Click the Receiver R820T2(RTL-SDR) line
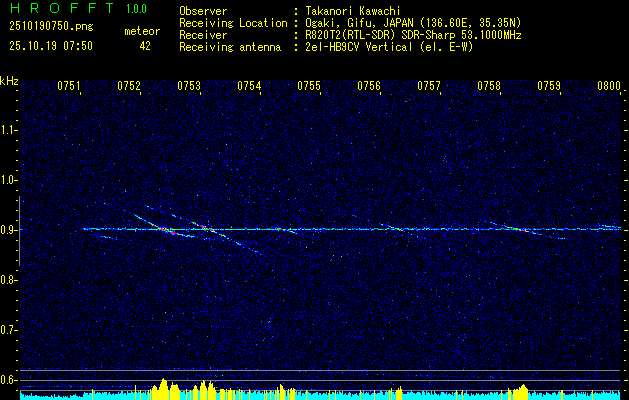 414,35
